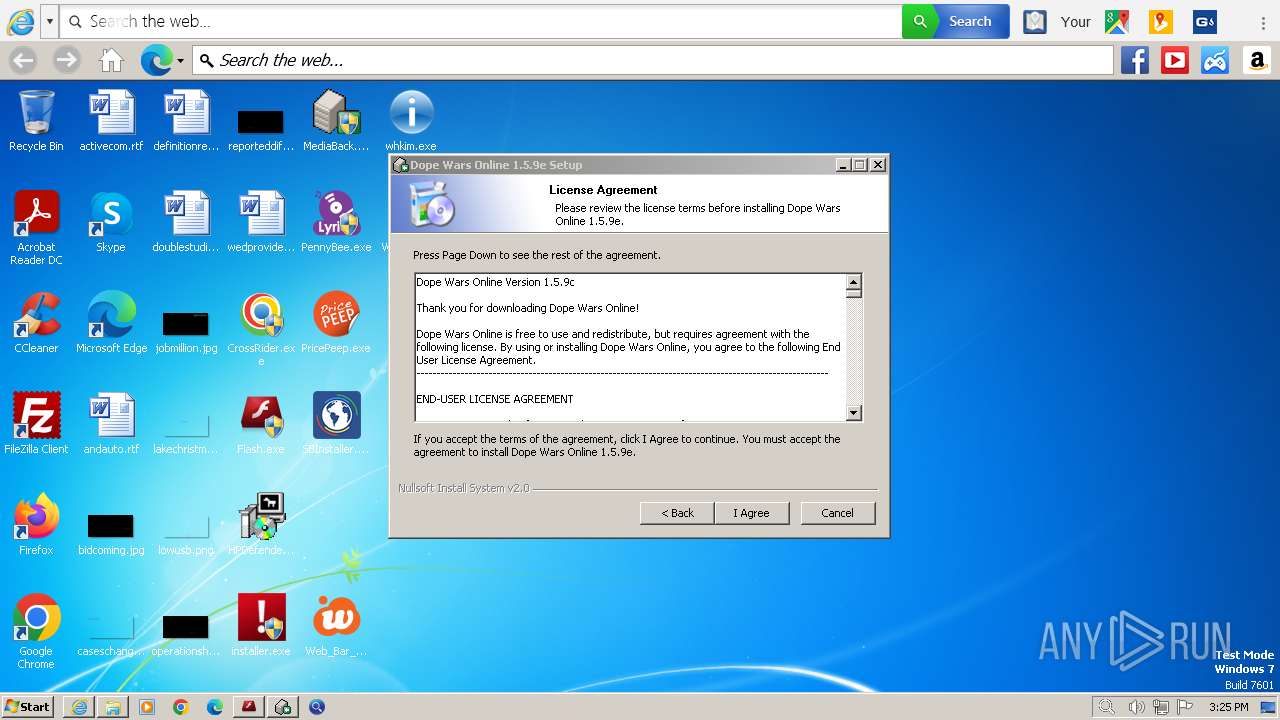Select the installer.exe desktop icon
Viewport: 1280px width, 720px height.
click(261, 625)
